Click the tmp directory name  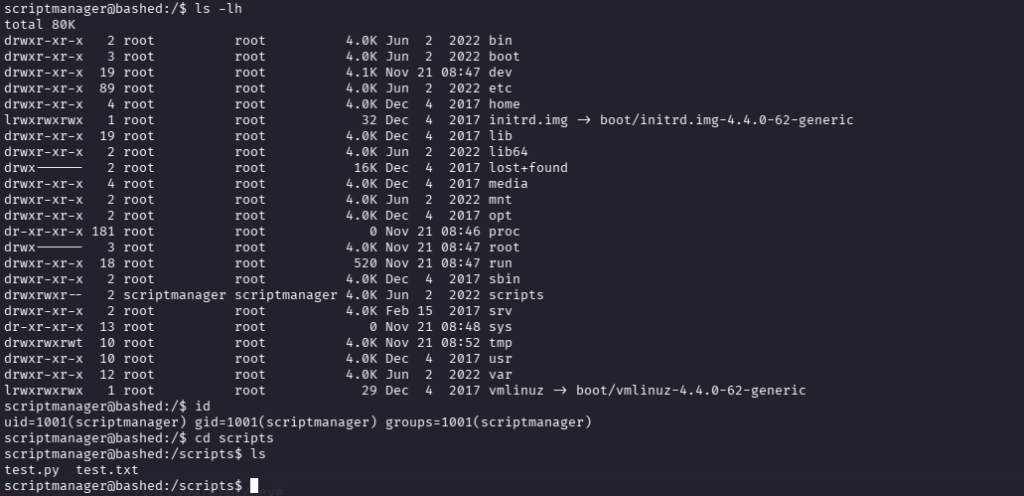[x=501, y=342]
